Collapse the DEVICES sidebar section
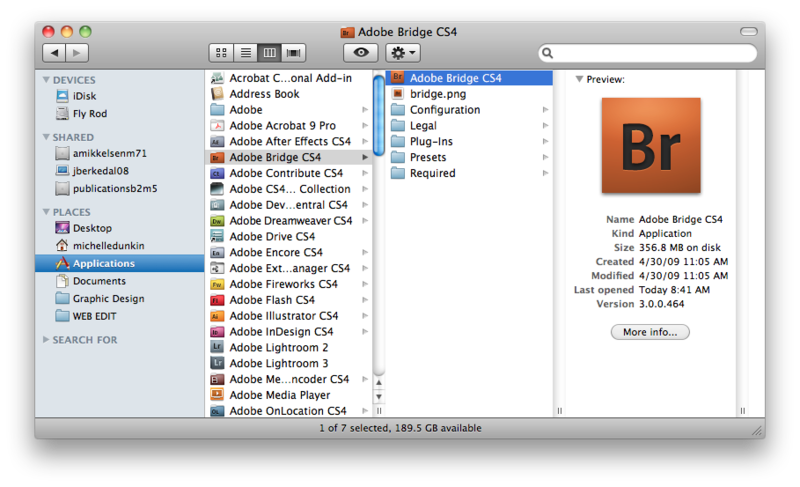 pos(45,80)
